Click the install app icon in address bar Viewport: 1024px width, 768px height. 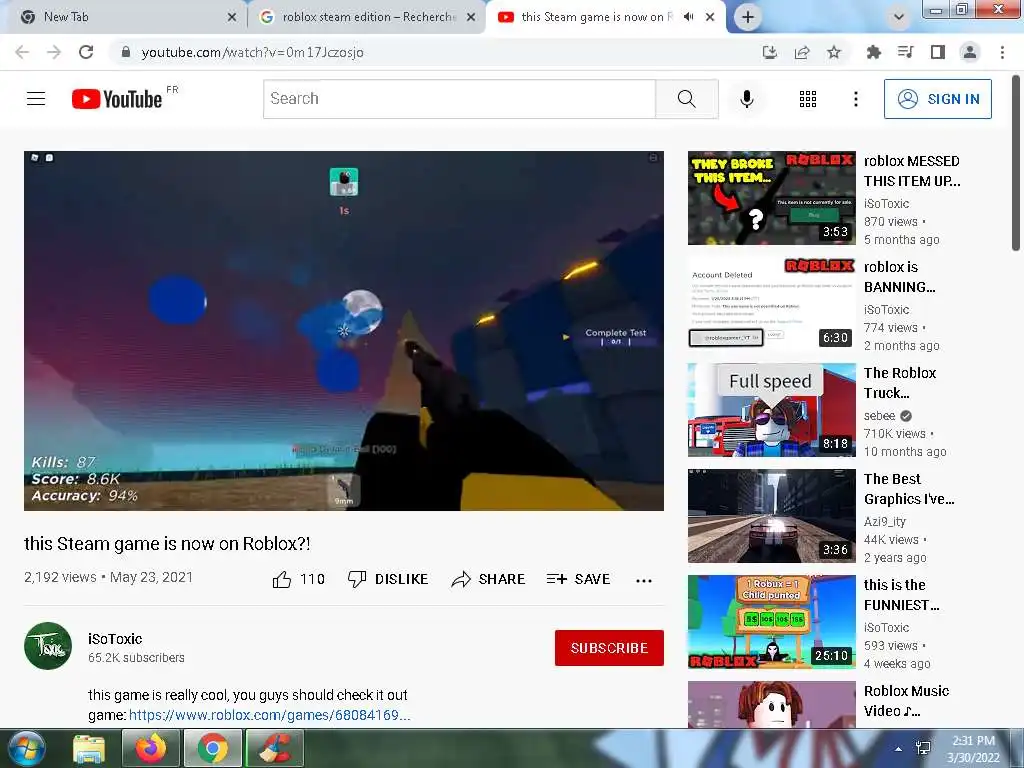[x=770, y=52]
